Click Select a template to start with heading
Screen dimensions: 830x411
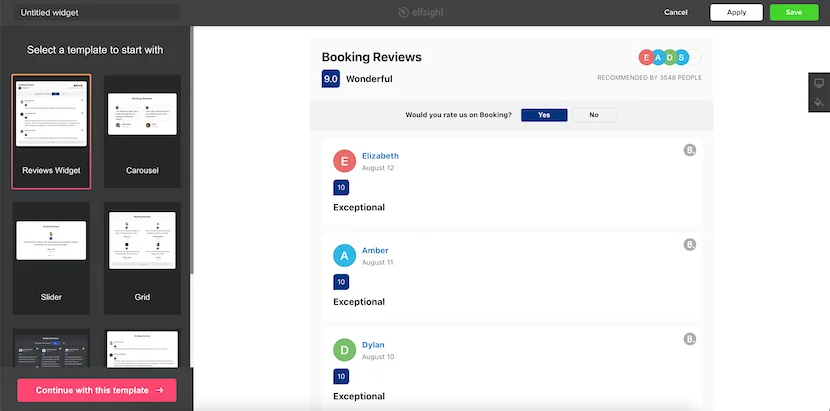(95, 50)
